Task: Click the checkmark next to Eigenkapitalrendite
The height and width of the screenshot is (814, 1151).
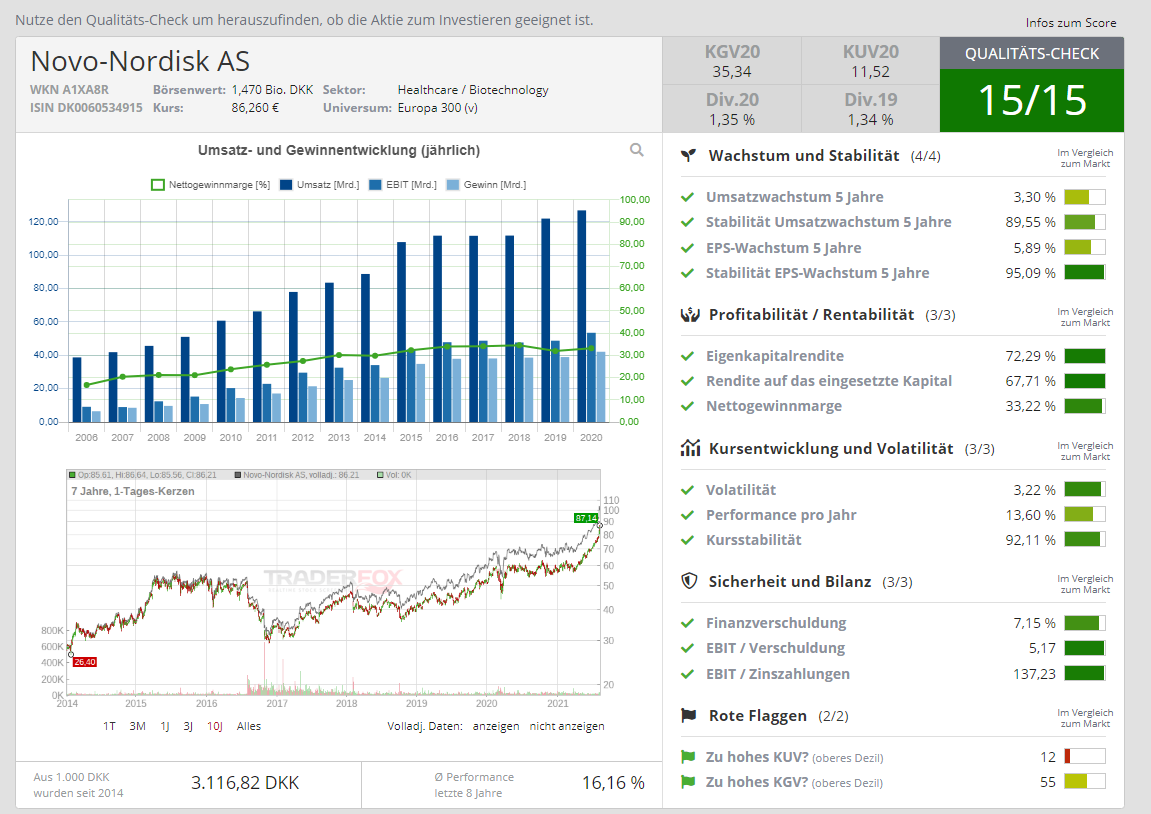Action: click(687, 356)
